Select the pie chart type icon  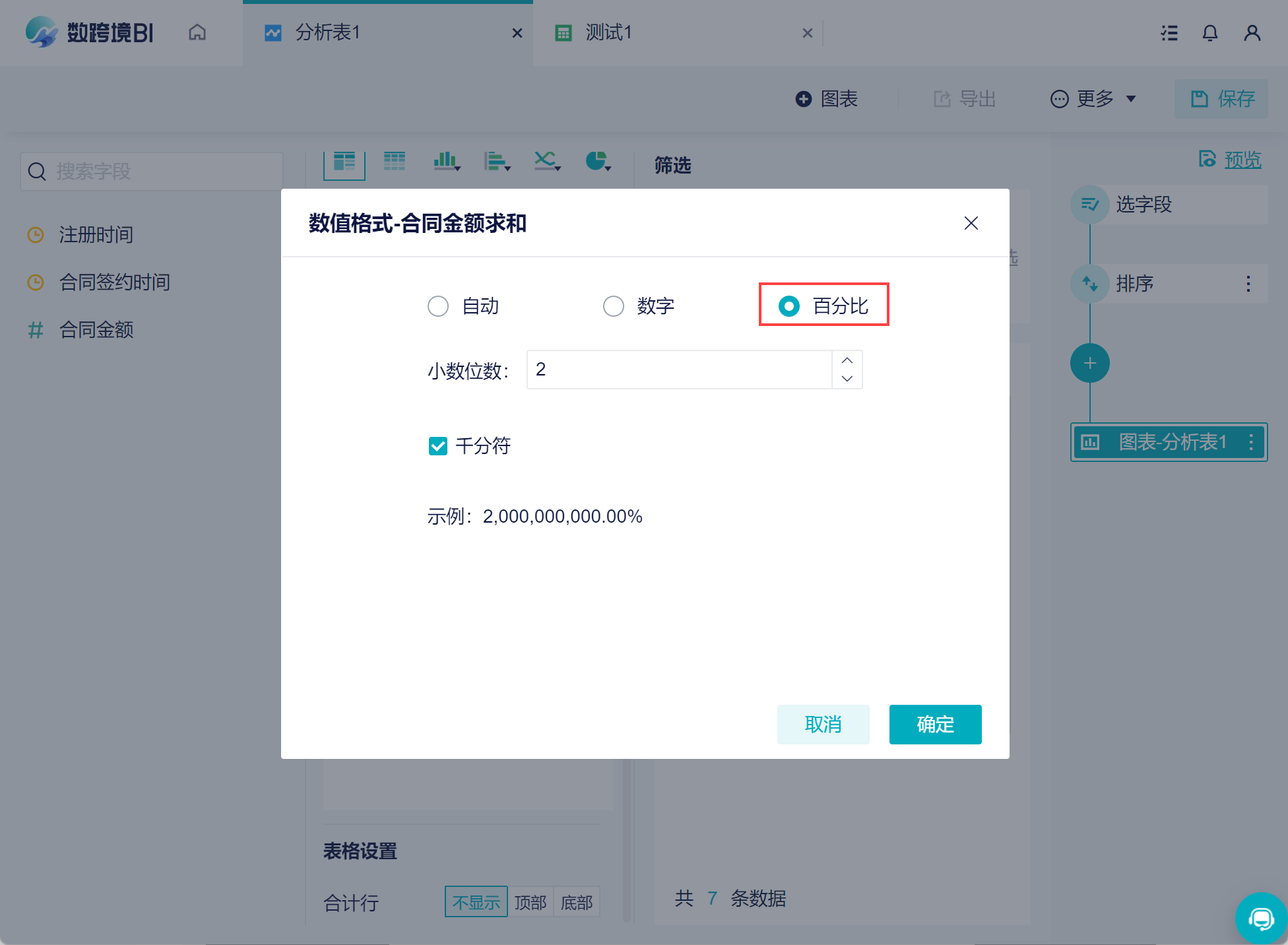coord(597,161)
